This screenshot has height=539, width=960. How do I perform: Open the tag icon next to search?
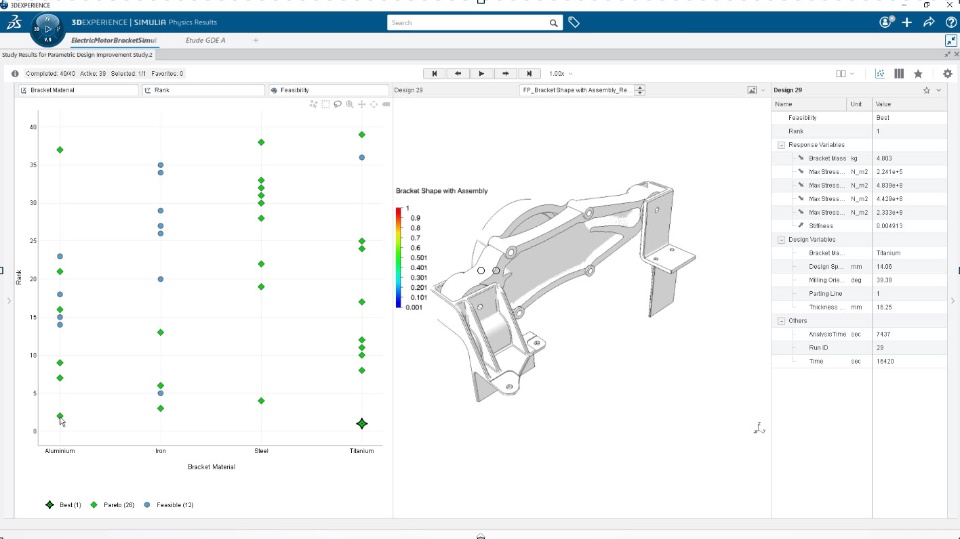click(574, 23)
